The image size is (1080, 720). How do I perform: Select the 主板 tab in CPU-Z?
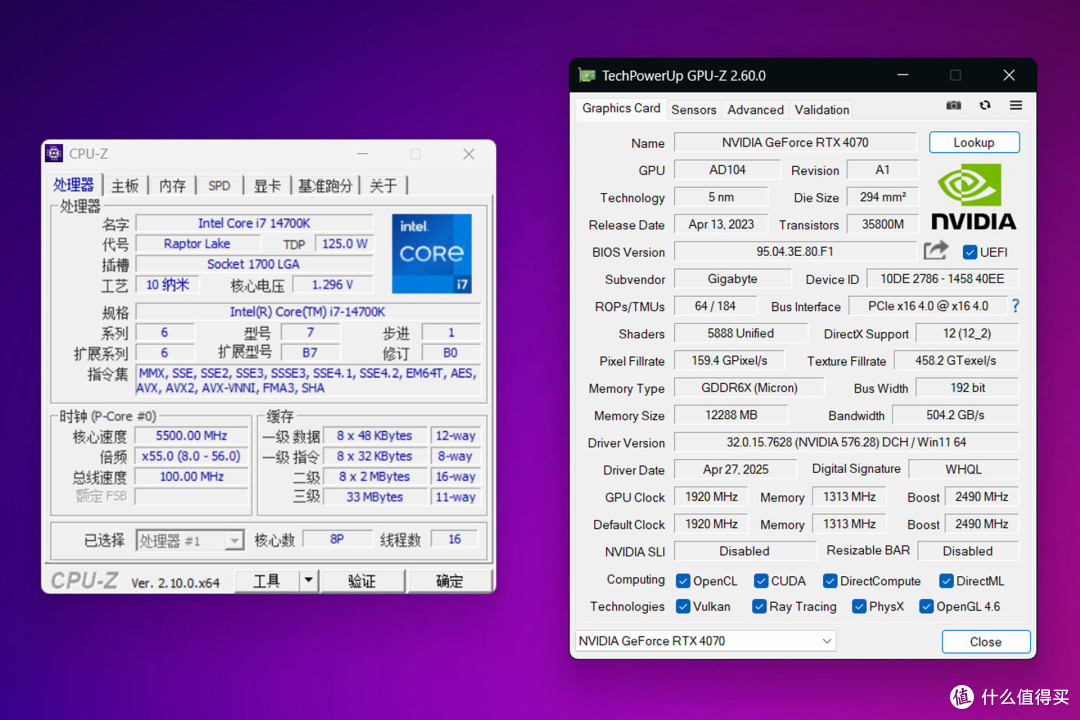point(125,185)
